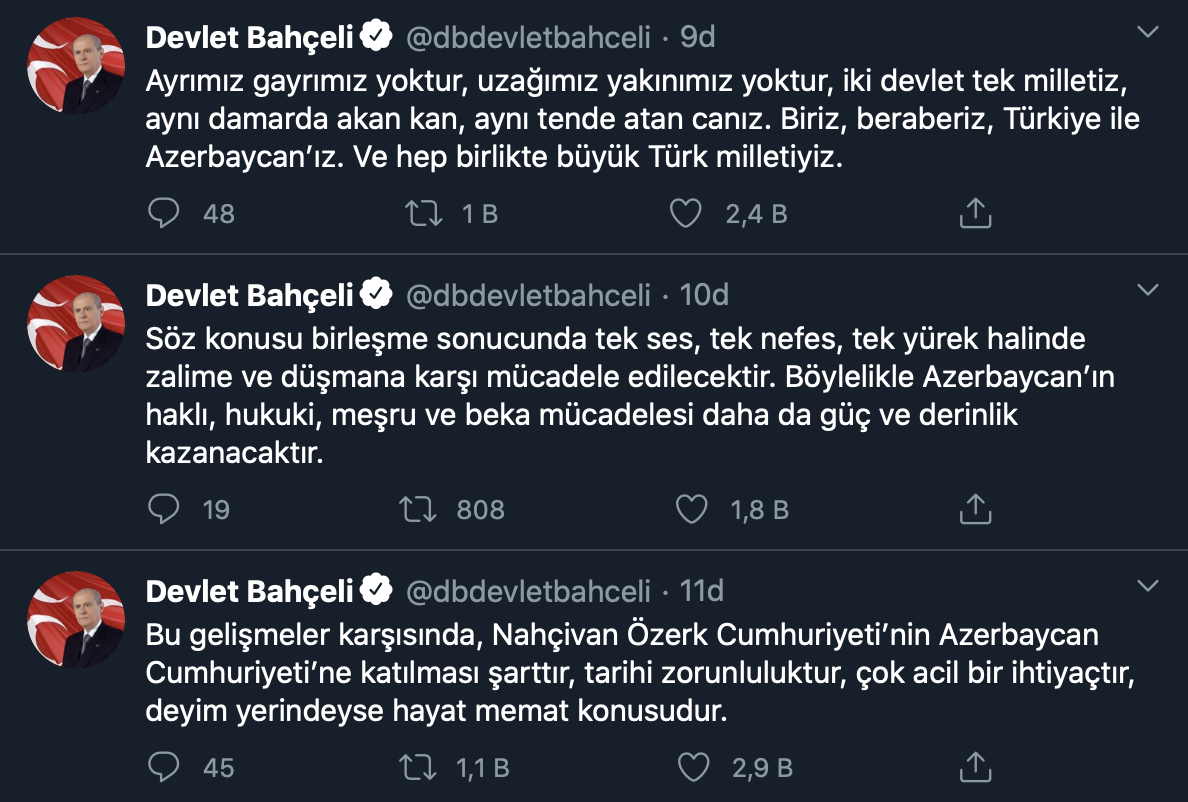Share the tweet posted 10d ago
The width and height of the screenshot is (1188, 802).
coord(975,510)
